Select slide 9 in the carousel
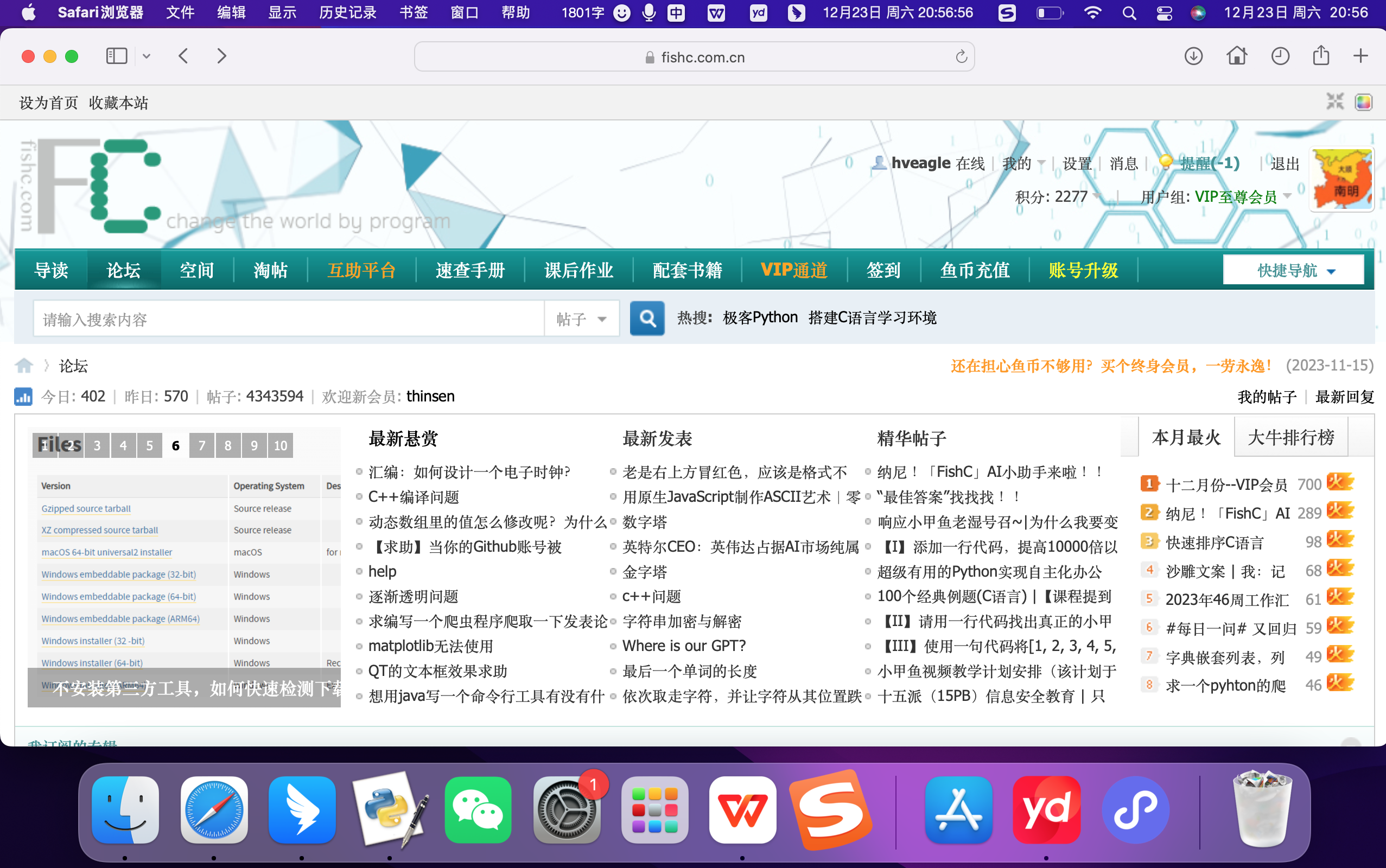Screen dimensions: 1386x868 coord(255,445)
